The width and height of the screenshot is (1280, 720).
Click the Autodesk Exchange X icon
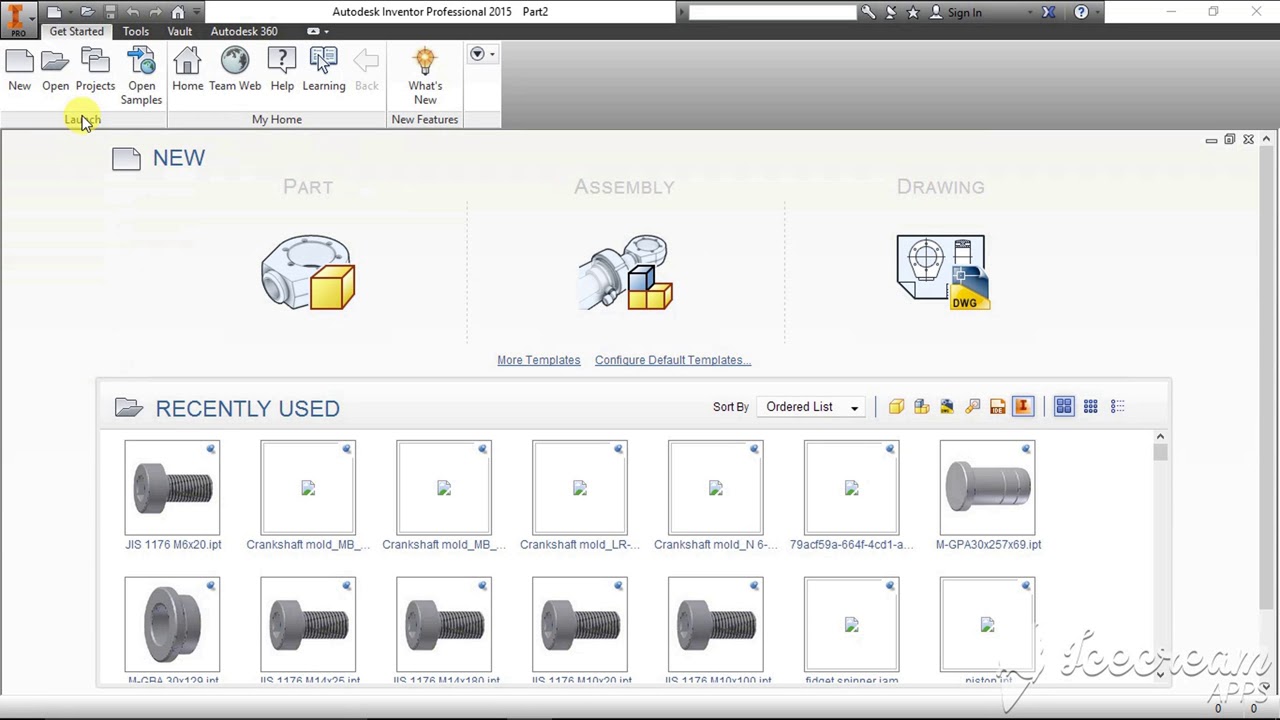pyautogui.click(x=1048, y=12)
